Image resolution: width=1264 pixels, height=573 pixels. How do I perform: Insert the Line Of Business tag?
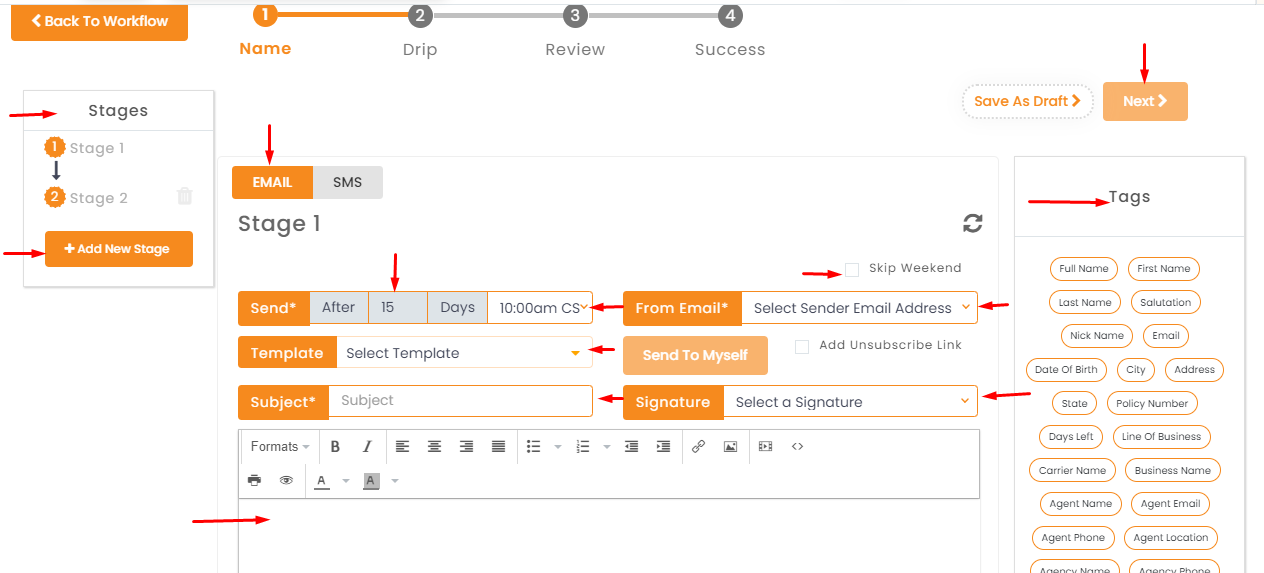point(1161,437)
